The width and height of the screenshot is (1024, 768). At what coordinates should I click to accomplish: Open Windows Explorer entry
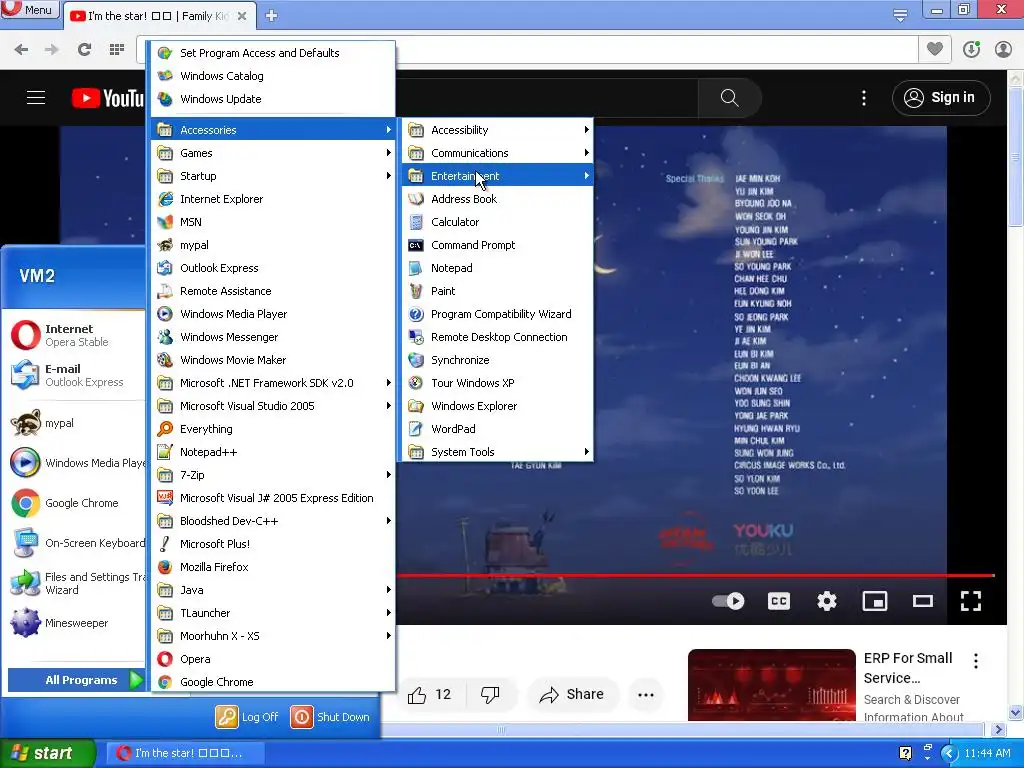click(497, 406)
